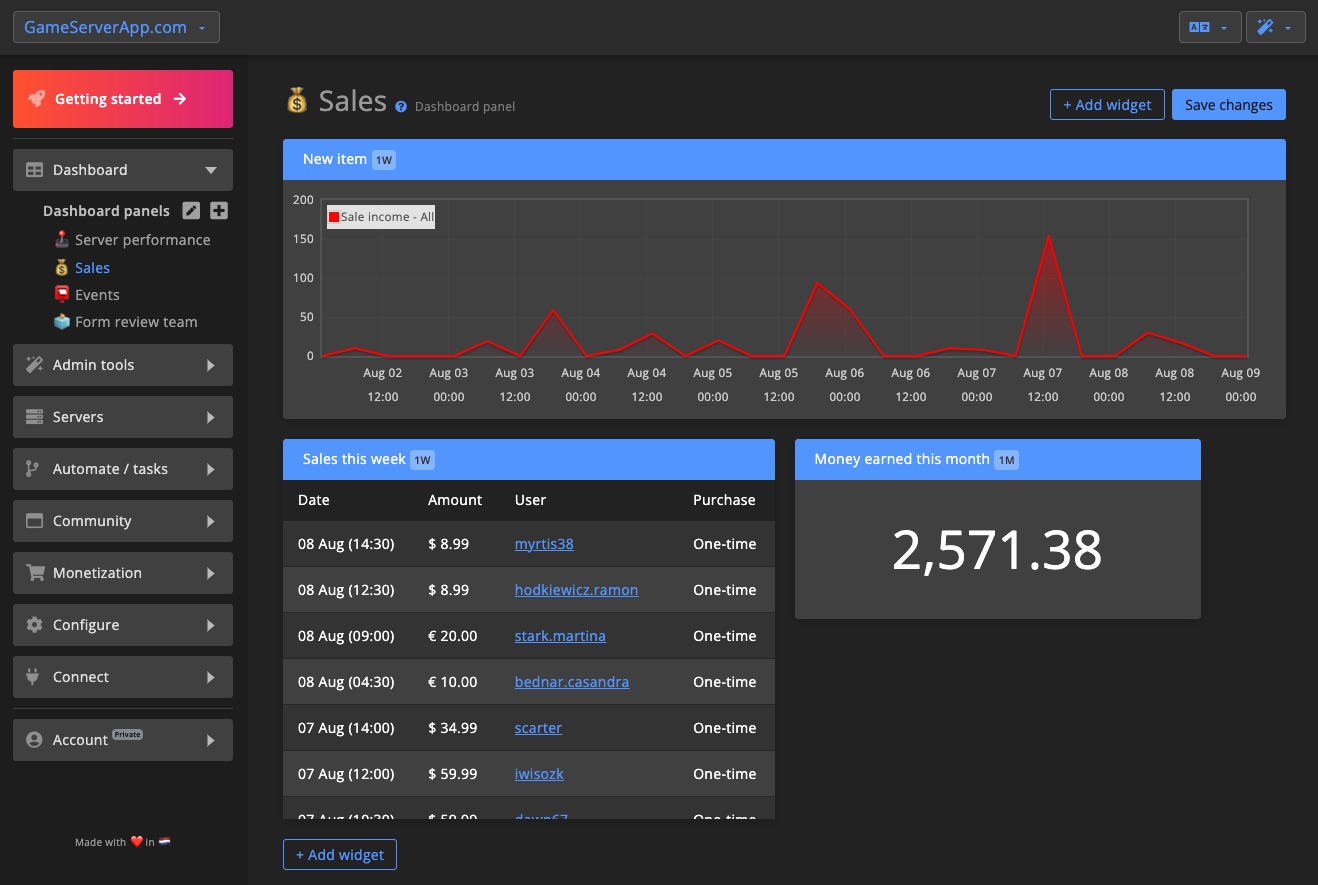Edit dashboard panels with pencil icon
Viewport: 1318px width, 885px height.
coord(191,211)
